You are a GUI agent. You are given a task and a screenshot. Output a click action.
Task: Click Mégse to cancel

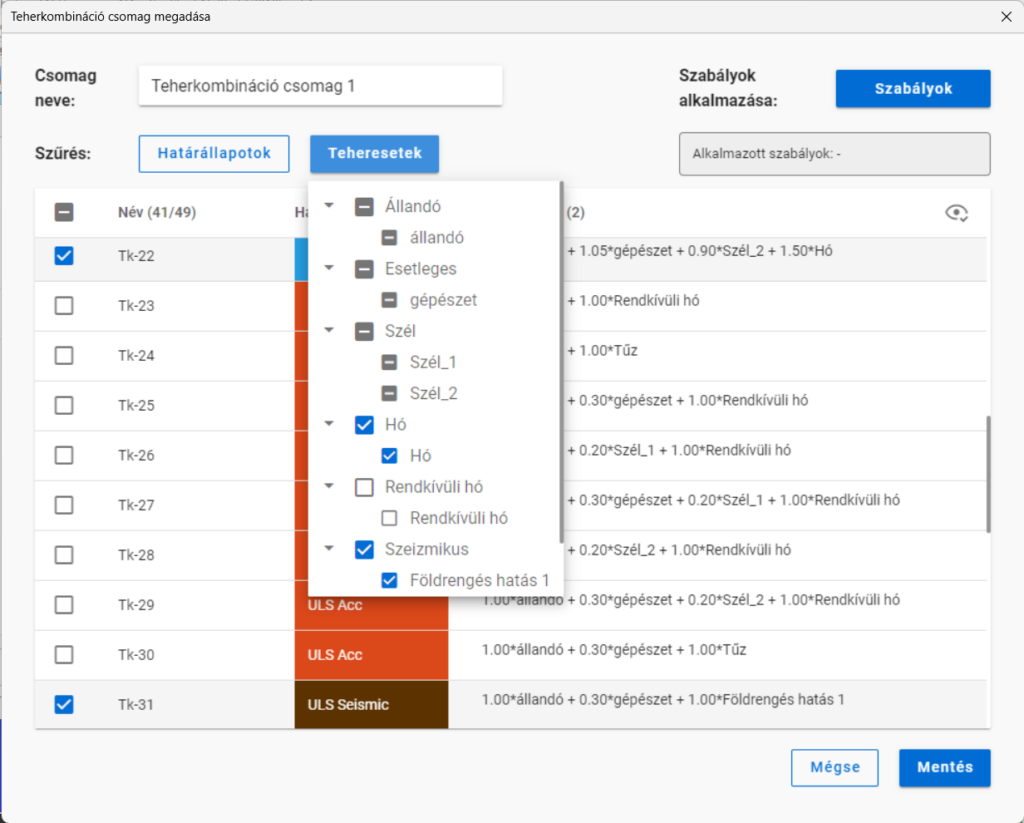pyautogui.click(x=835, y=767)
